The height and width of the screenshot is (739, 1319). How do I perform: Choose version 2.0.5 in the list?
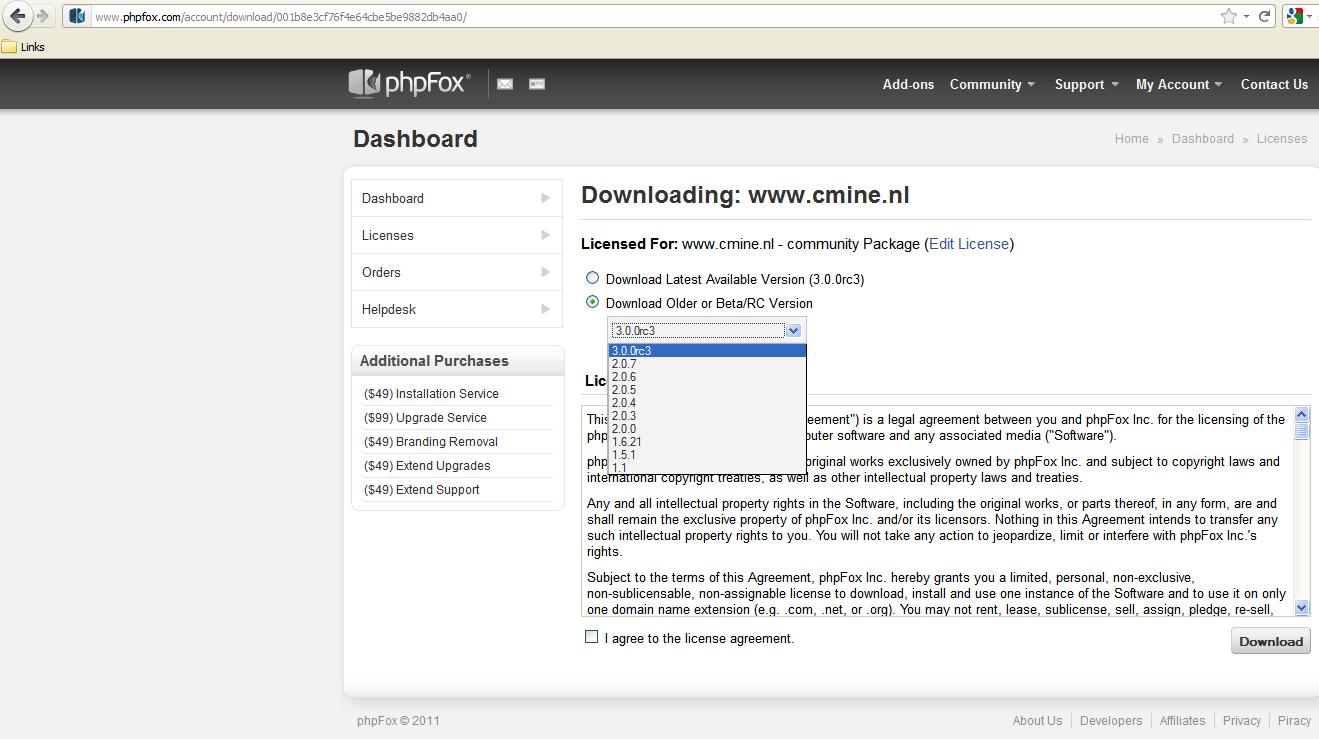[707, 390]
